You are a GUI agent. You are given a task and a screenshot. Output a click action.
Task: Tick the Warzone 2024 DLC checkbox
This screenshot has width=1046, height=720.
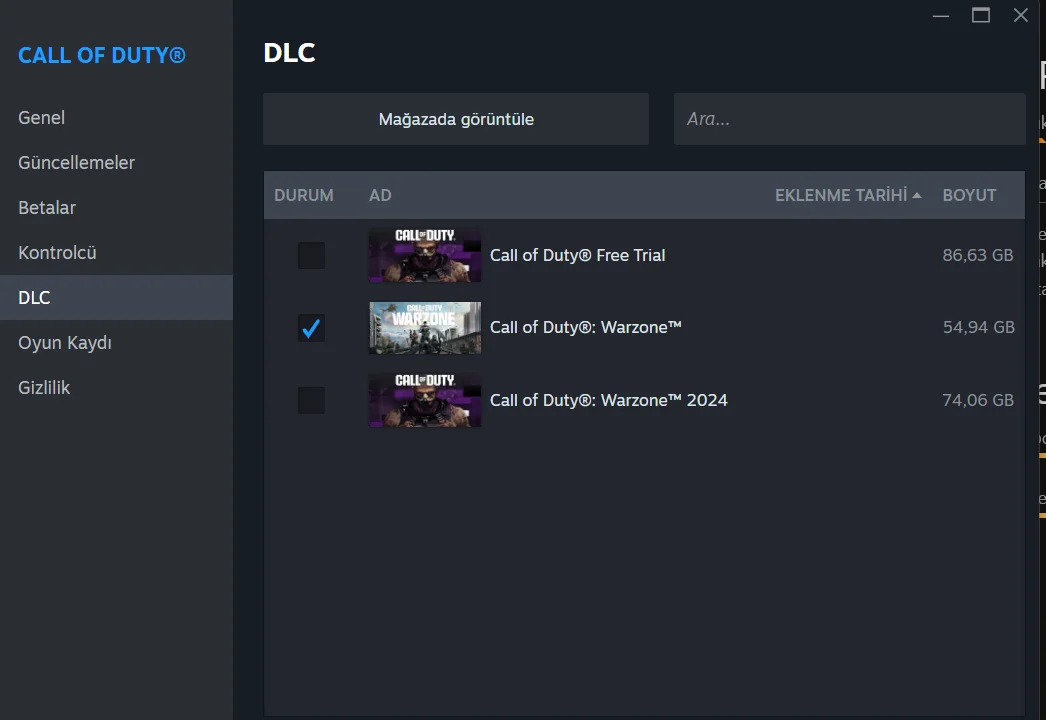312,400
